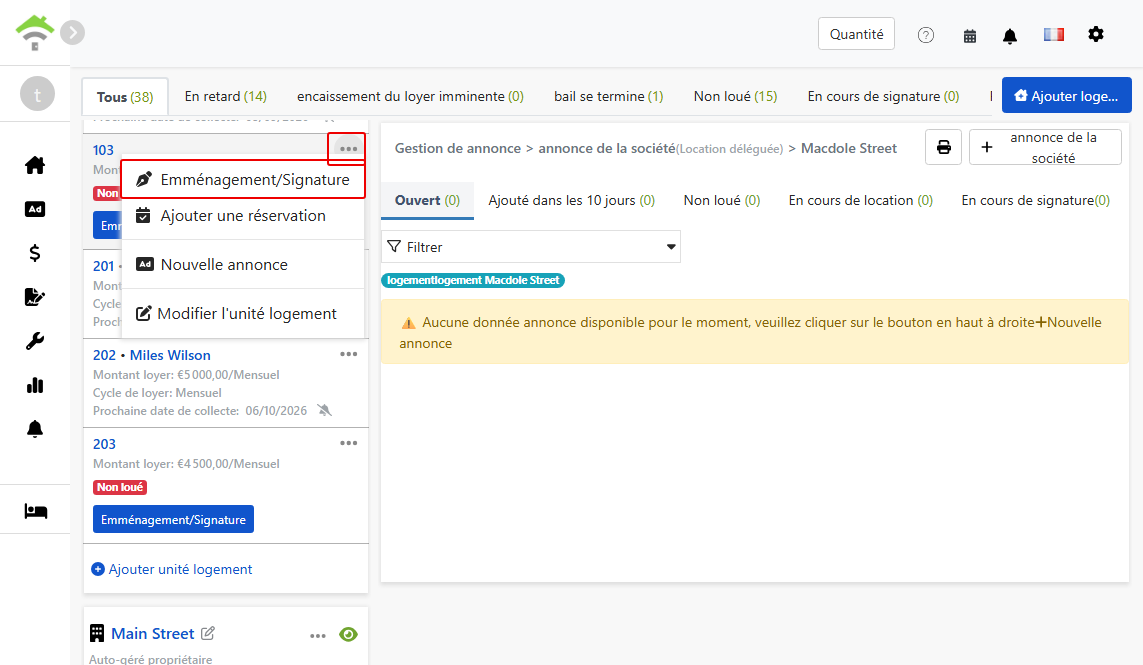
Task: Open unit 103 link
Action: click(103, 150)
